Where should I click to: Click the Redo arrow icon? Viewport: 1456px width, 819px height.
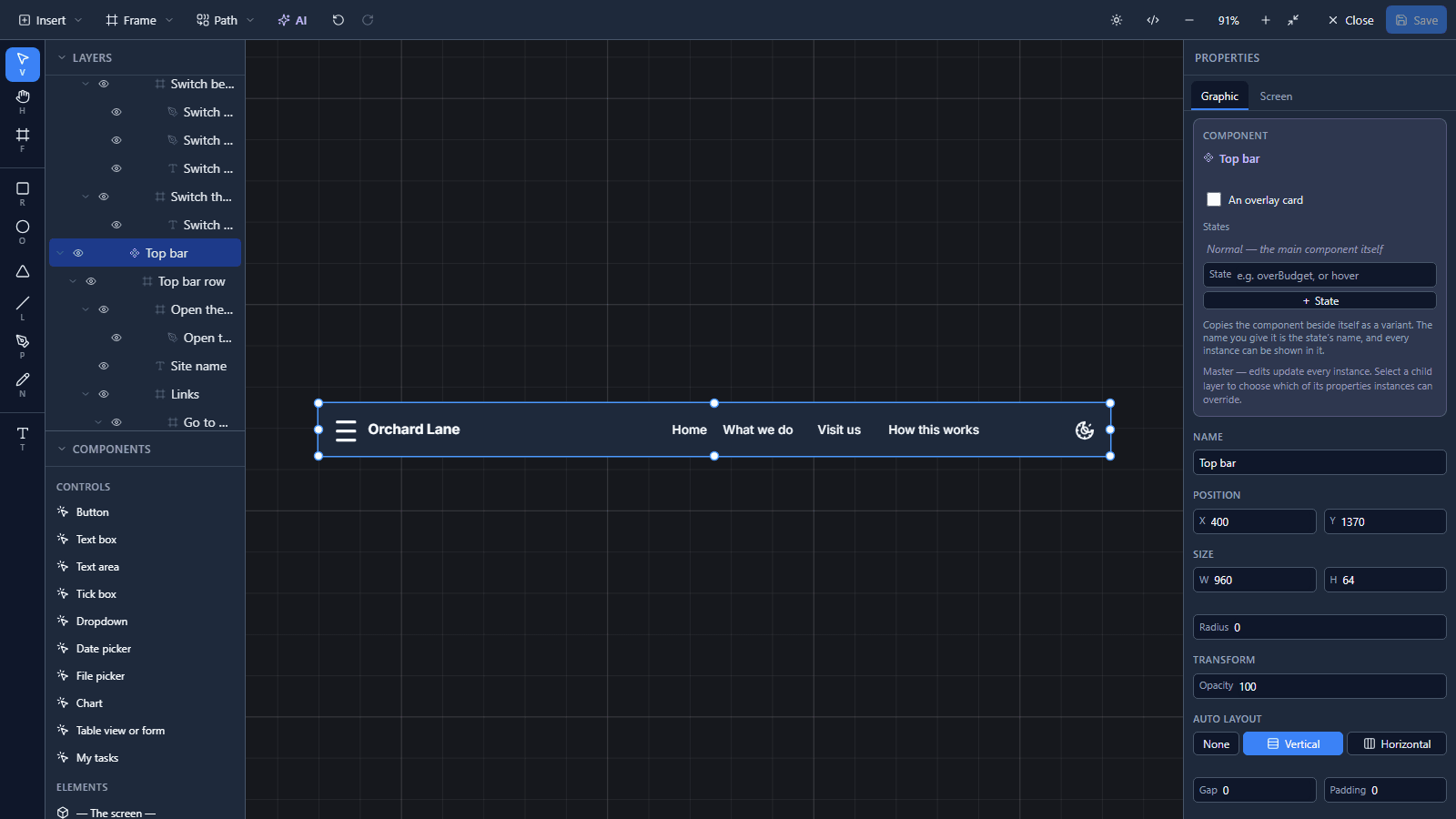[368, 20]
